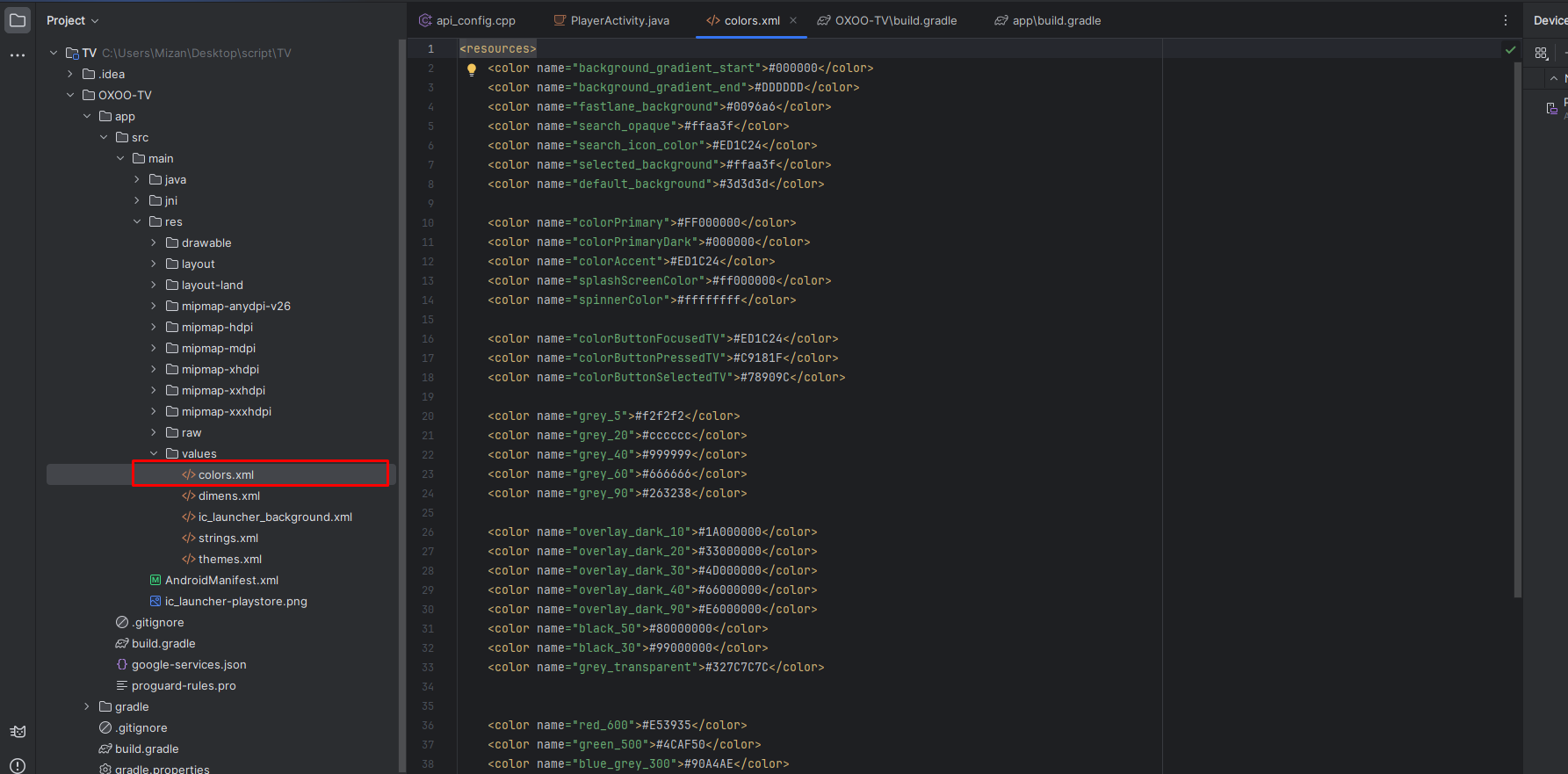Viewport: 1568px width, 774px height.
Task: Expand the .idea folder
Action: click(x=70, y=74)
